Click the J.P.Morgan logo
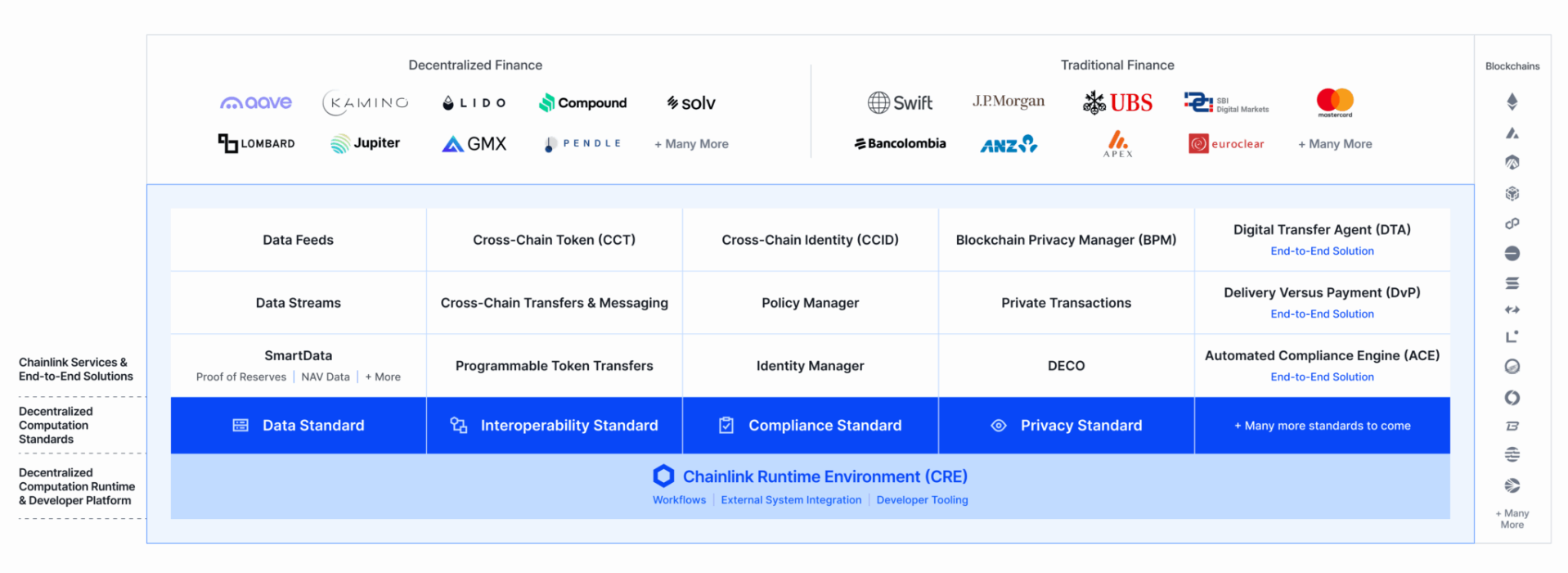 point(1009,102)
